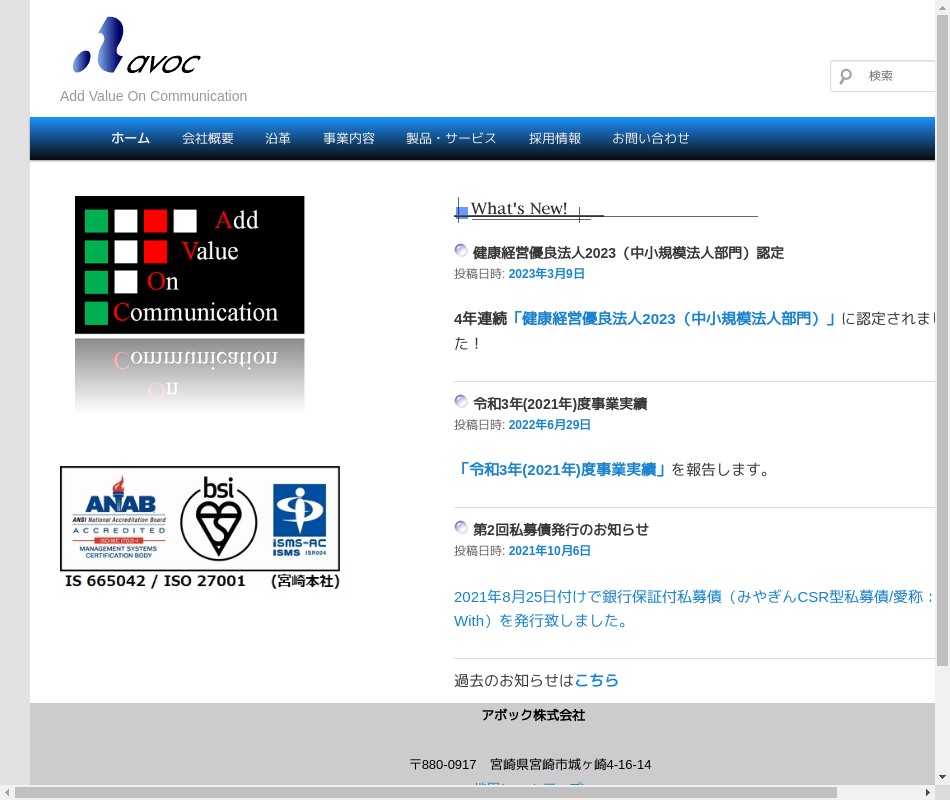This screenshot has height=800, width=950.
Task: Select 事業内容 in the navigation bar
Action: click(349, 138)
